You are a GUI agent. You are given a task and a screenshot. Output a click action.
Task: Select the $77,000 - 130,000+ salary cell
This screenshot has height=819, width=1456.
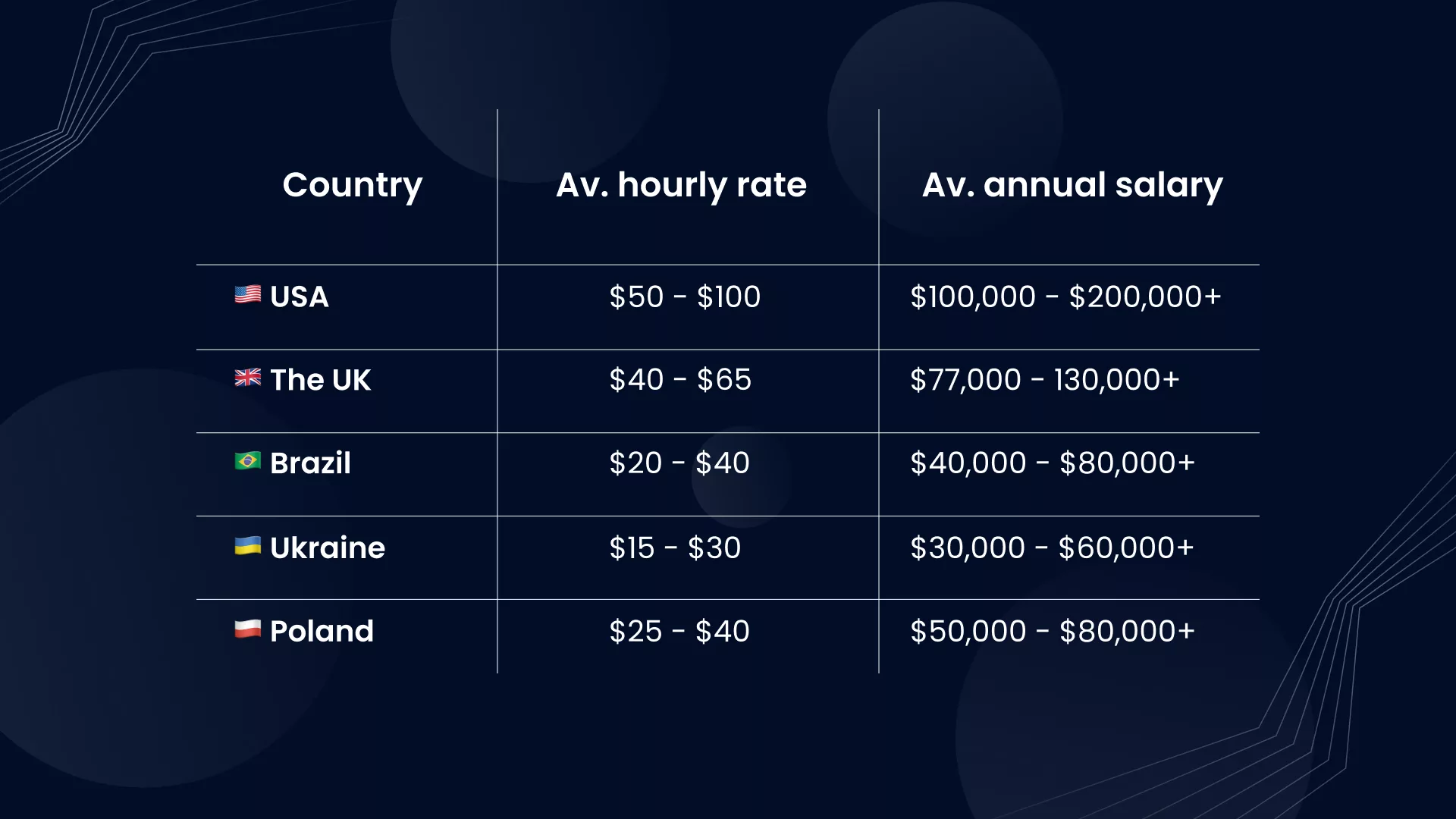pos(1045,380)
